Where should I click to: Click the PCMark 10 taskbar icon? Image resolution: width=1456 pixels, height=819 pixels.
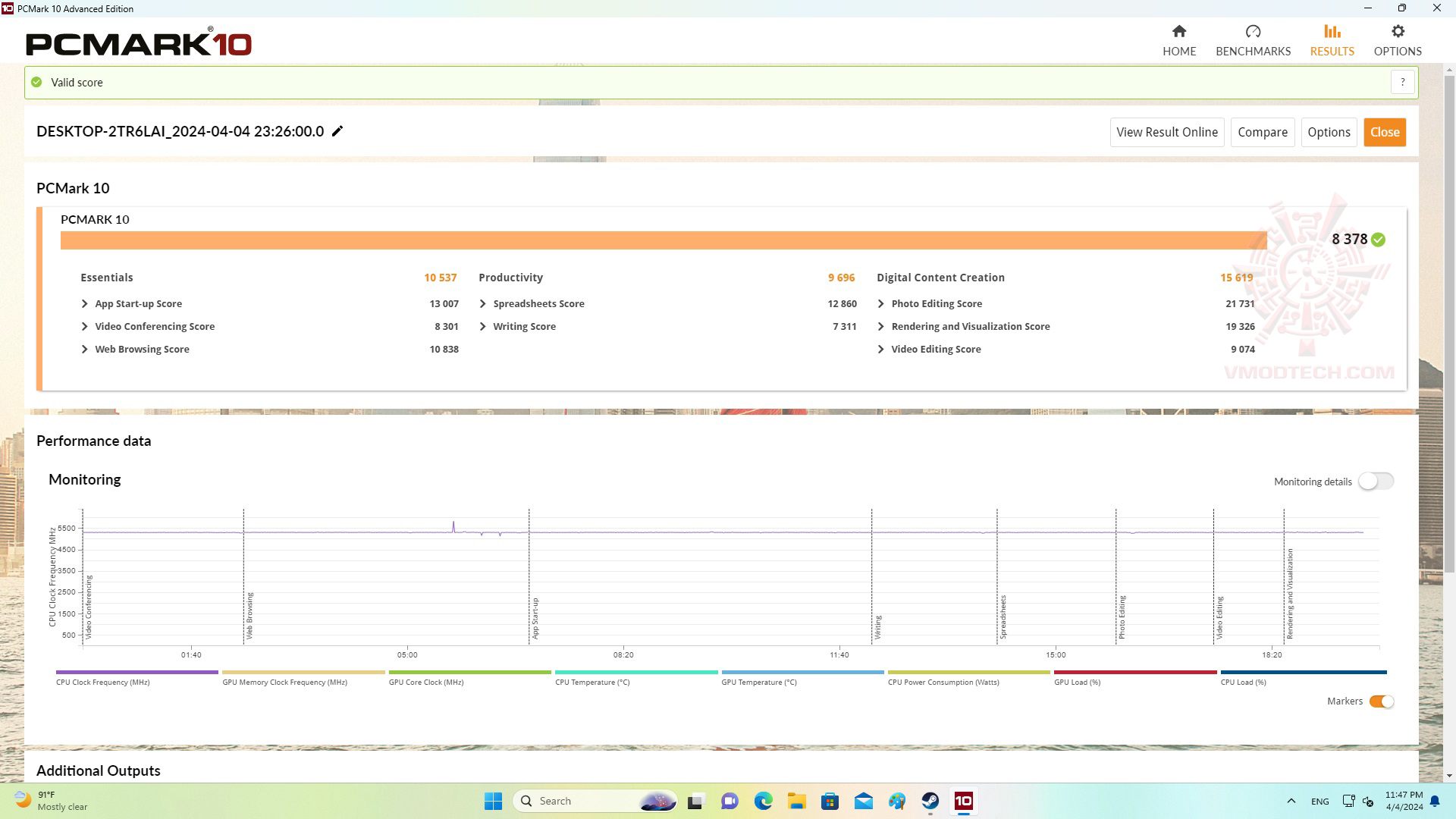963,801
